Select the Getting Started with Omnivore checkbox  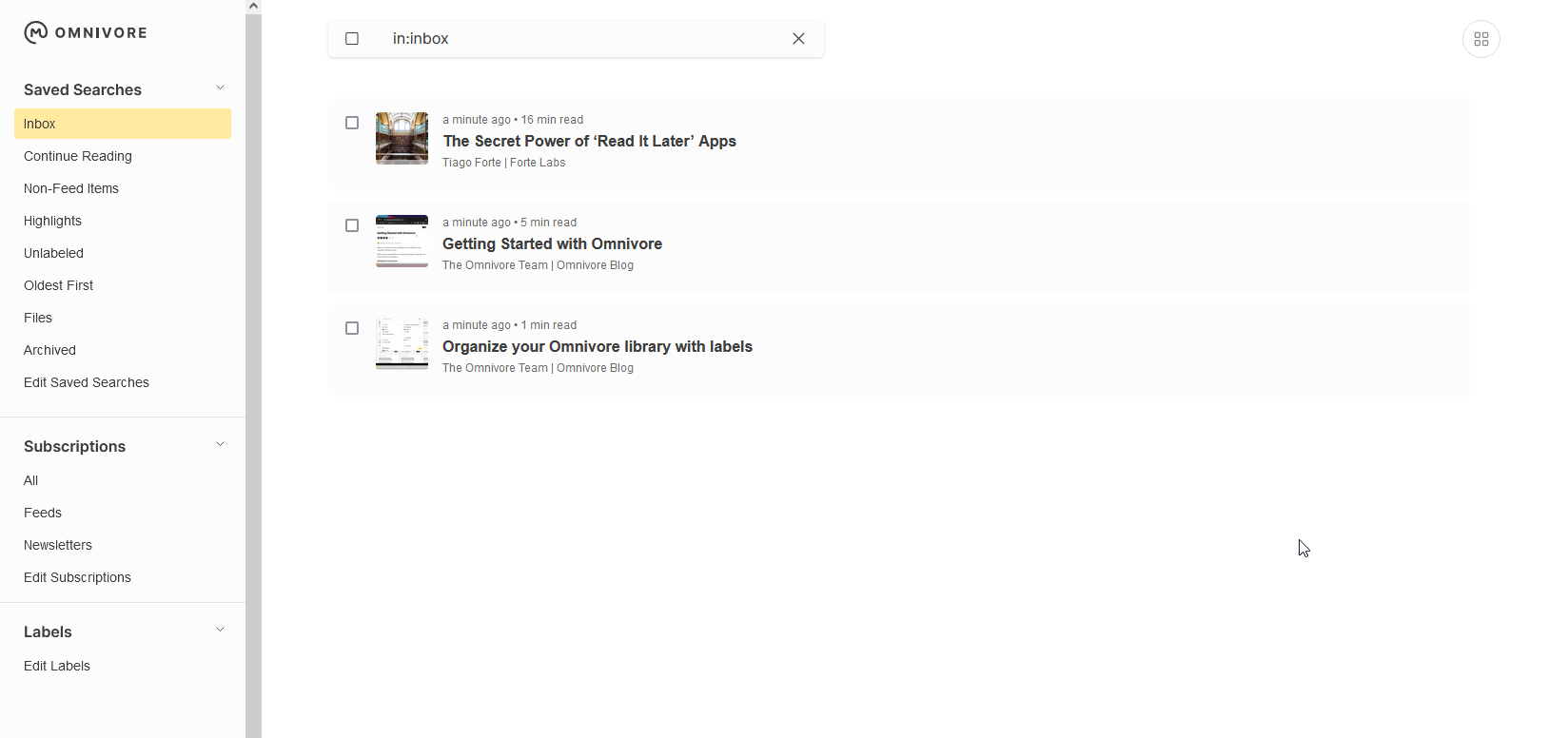click(352, 225)
